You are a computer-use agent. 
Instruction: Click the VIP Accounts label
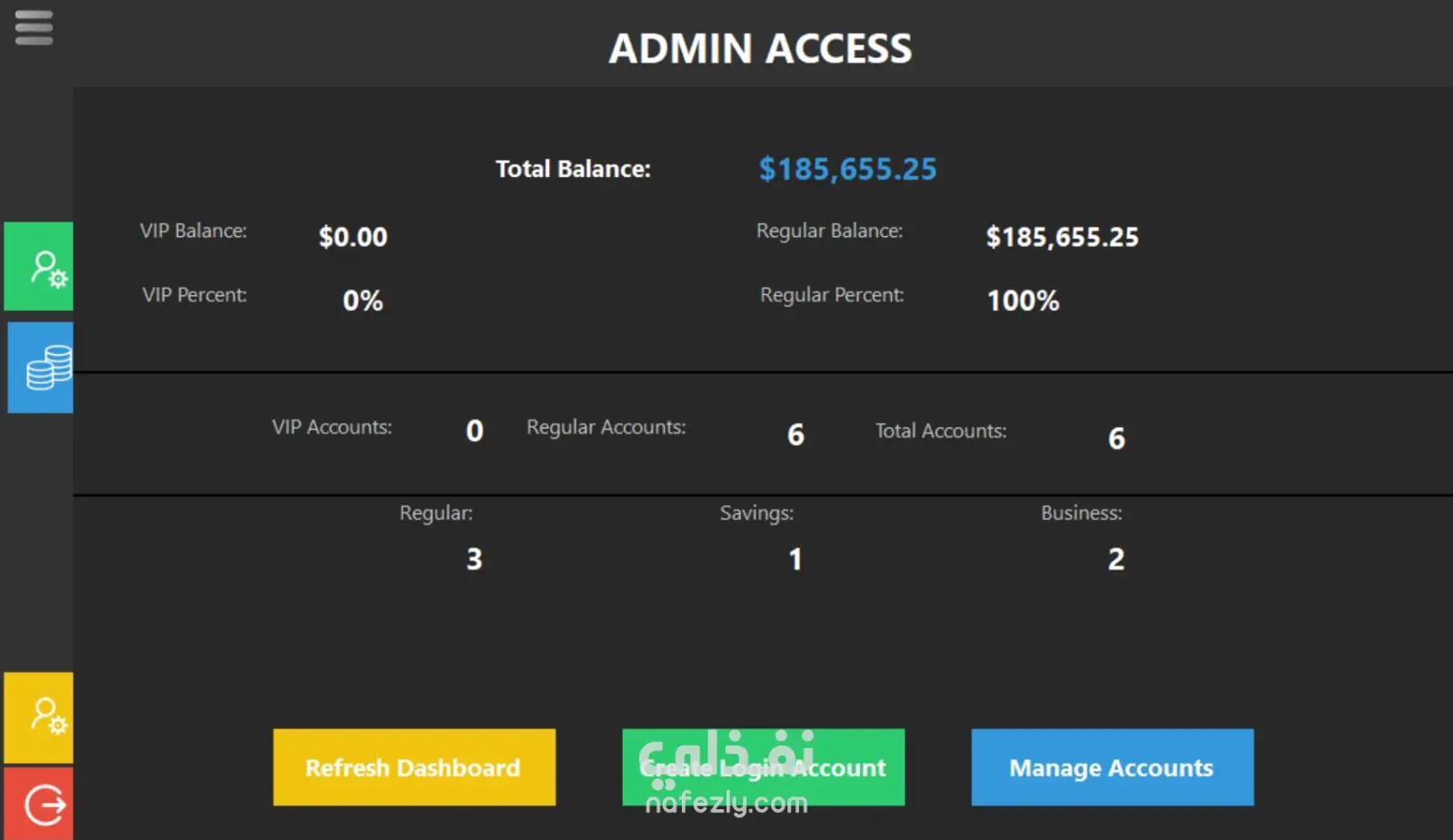(331, 427)
